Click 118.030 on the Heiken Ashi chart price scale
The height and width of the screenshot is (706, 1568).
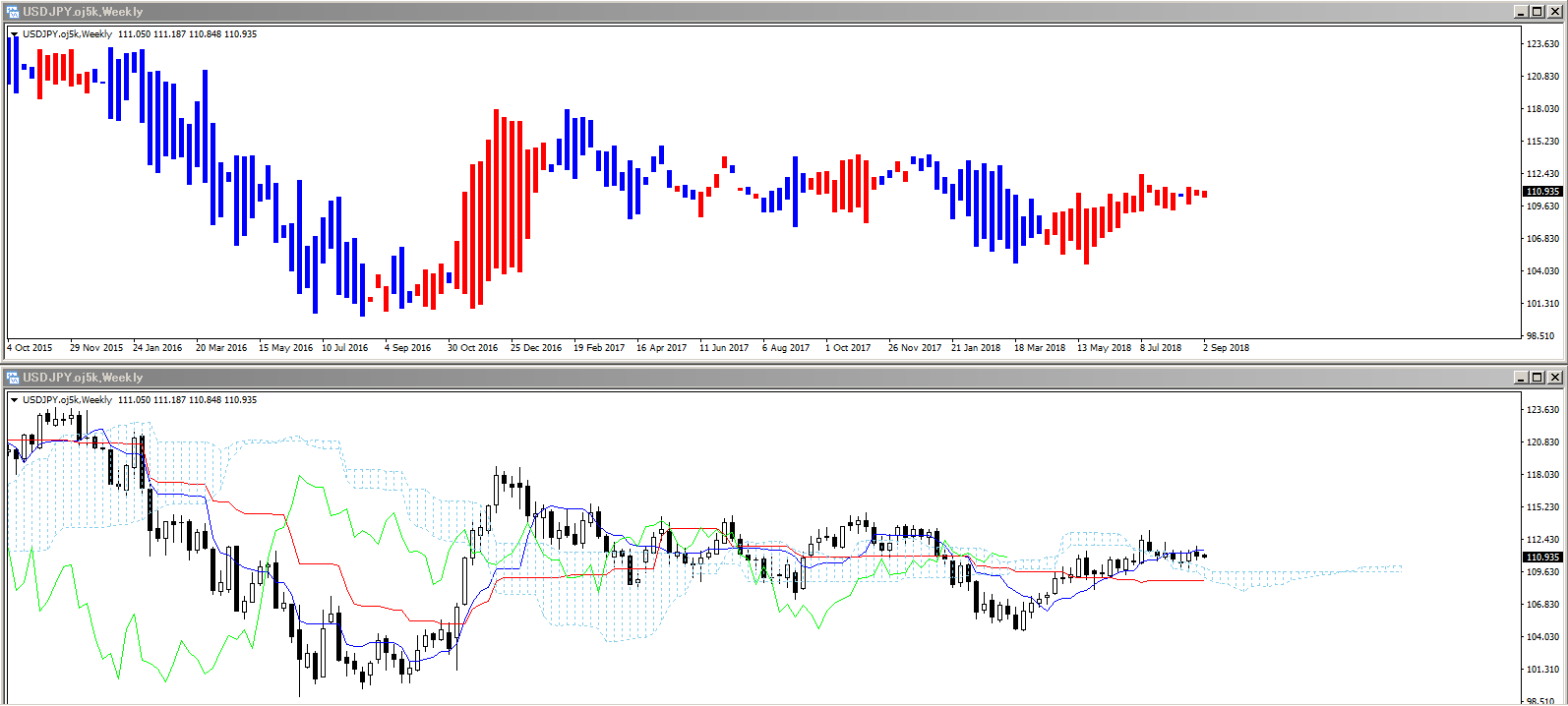point(1542,109)
